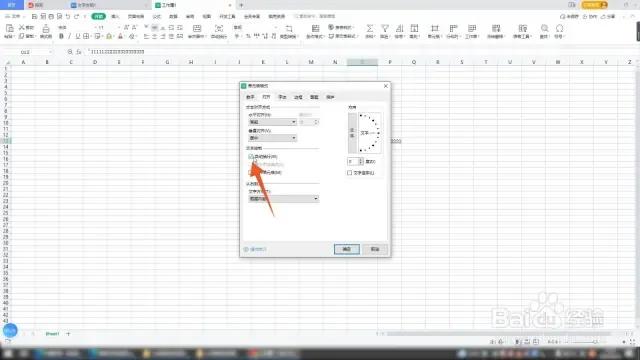Click the Windows Start button
The image size is (640, 360).
tap(8, 353)
